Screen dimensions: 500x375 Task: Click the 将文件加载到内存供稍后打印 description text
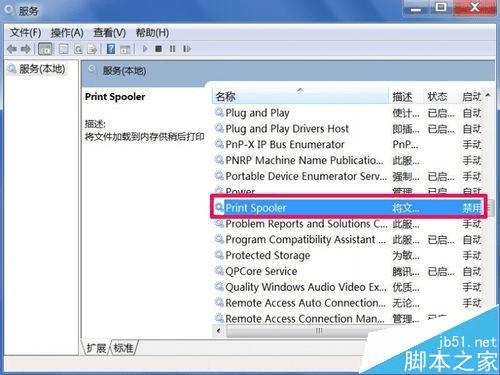point(144,137)
